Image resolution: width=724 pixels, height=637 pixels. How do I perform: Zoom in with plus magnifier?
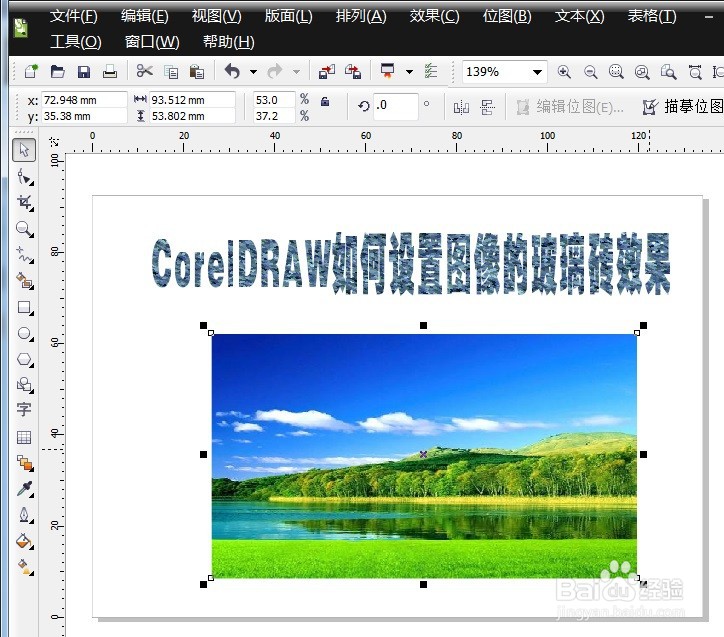(564, 72)
